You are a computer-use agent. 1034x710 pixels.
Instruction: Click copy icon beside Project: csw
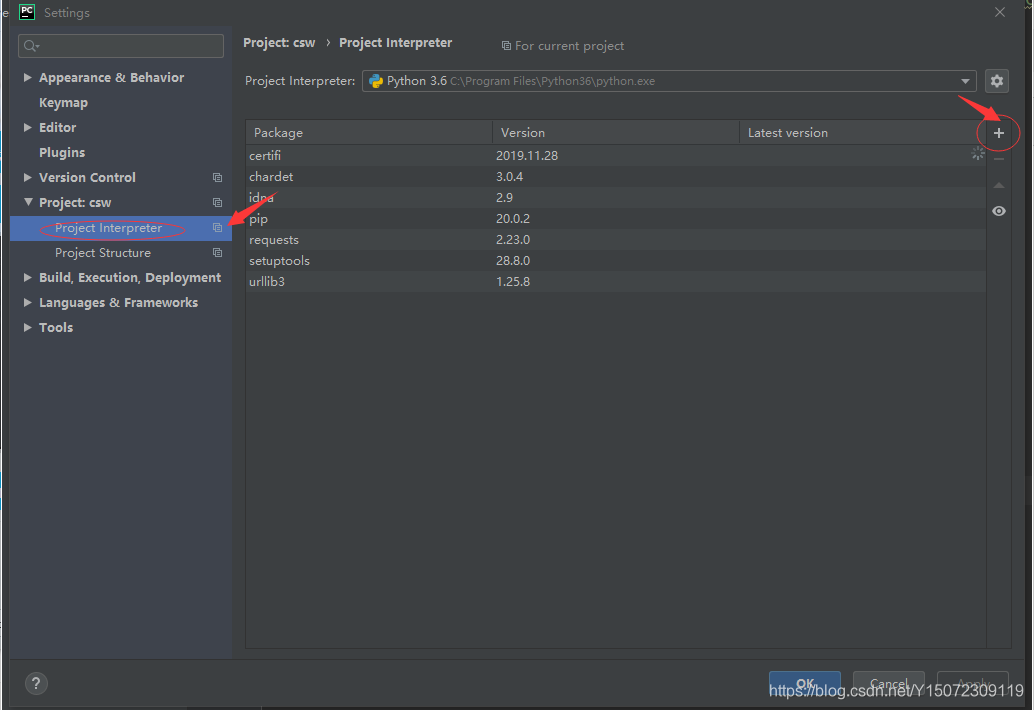tap(217, 202)
